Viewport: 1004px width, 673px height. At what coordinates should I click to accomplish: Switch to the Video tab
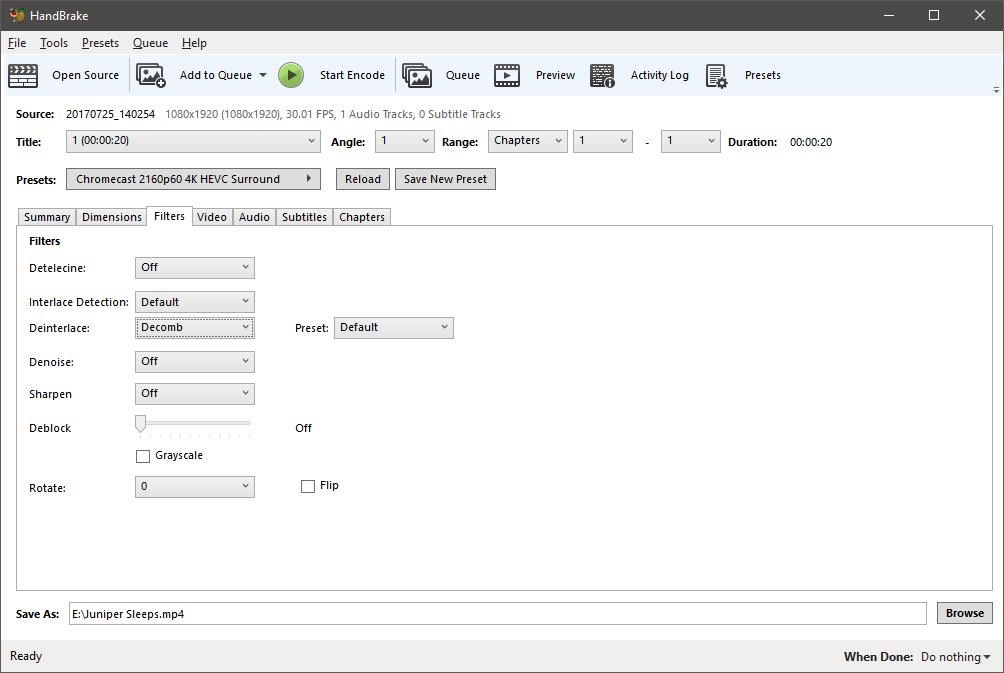pos(212,217)
